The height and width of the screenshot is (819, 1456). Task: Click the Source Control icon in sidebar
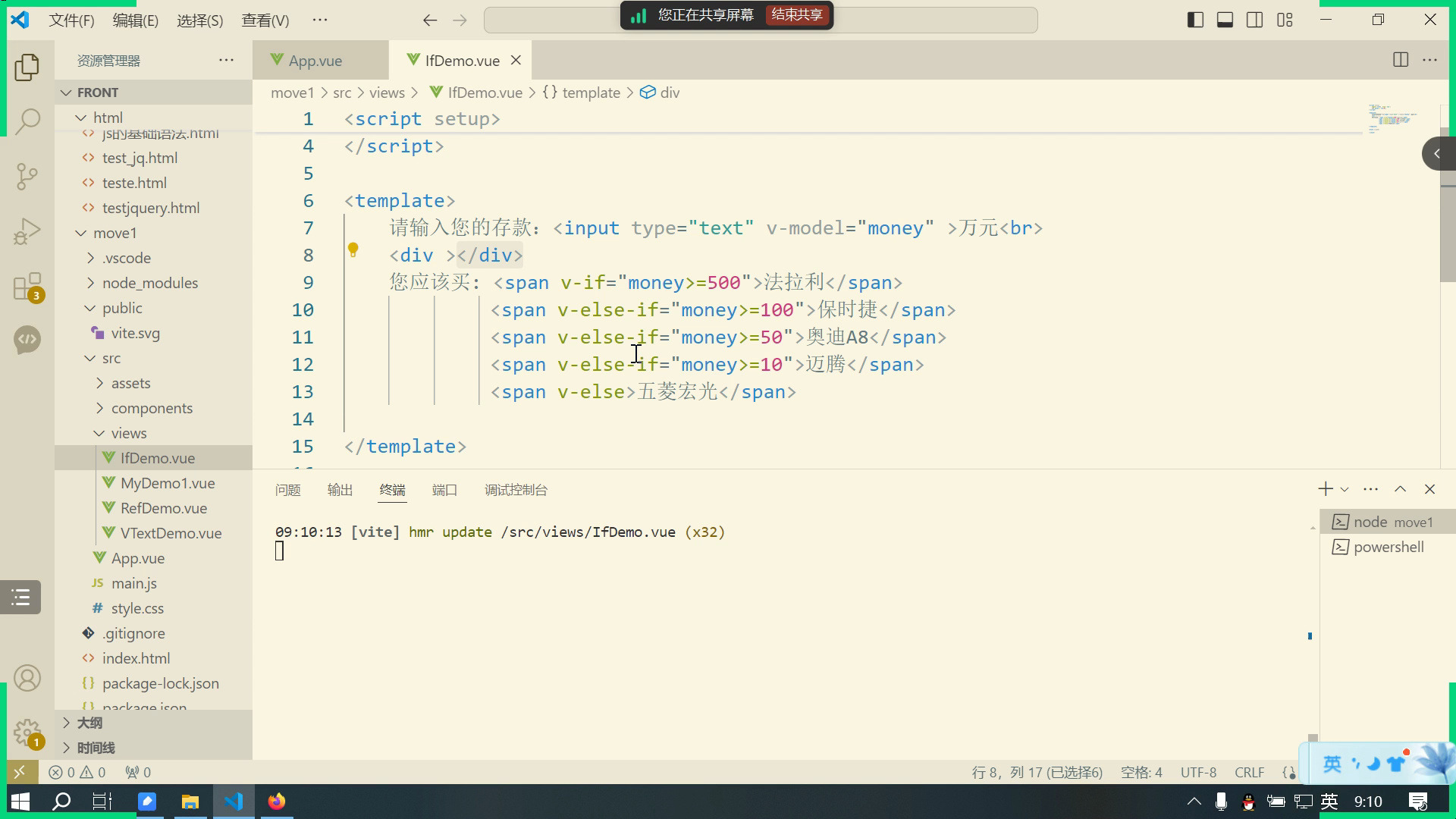click(x=27, y=176)
